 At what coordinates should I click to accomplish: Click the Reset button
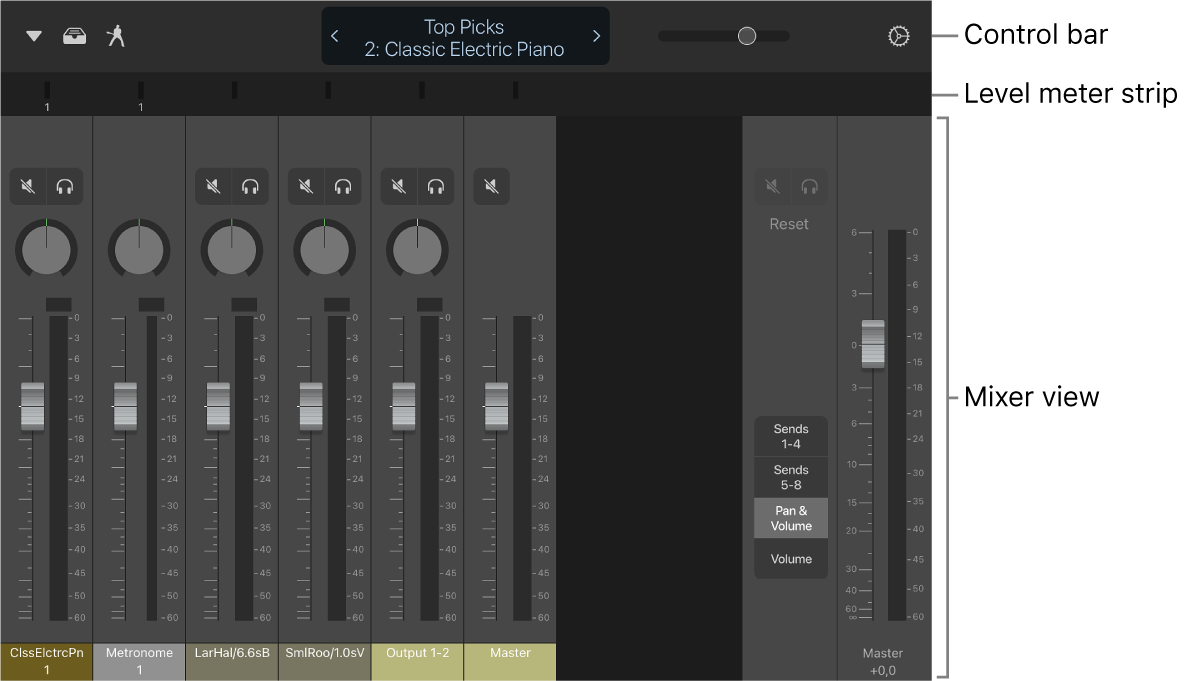click(x=789, y=224)
